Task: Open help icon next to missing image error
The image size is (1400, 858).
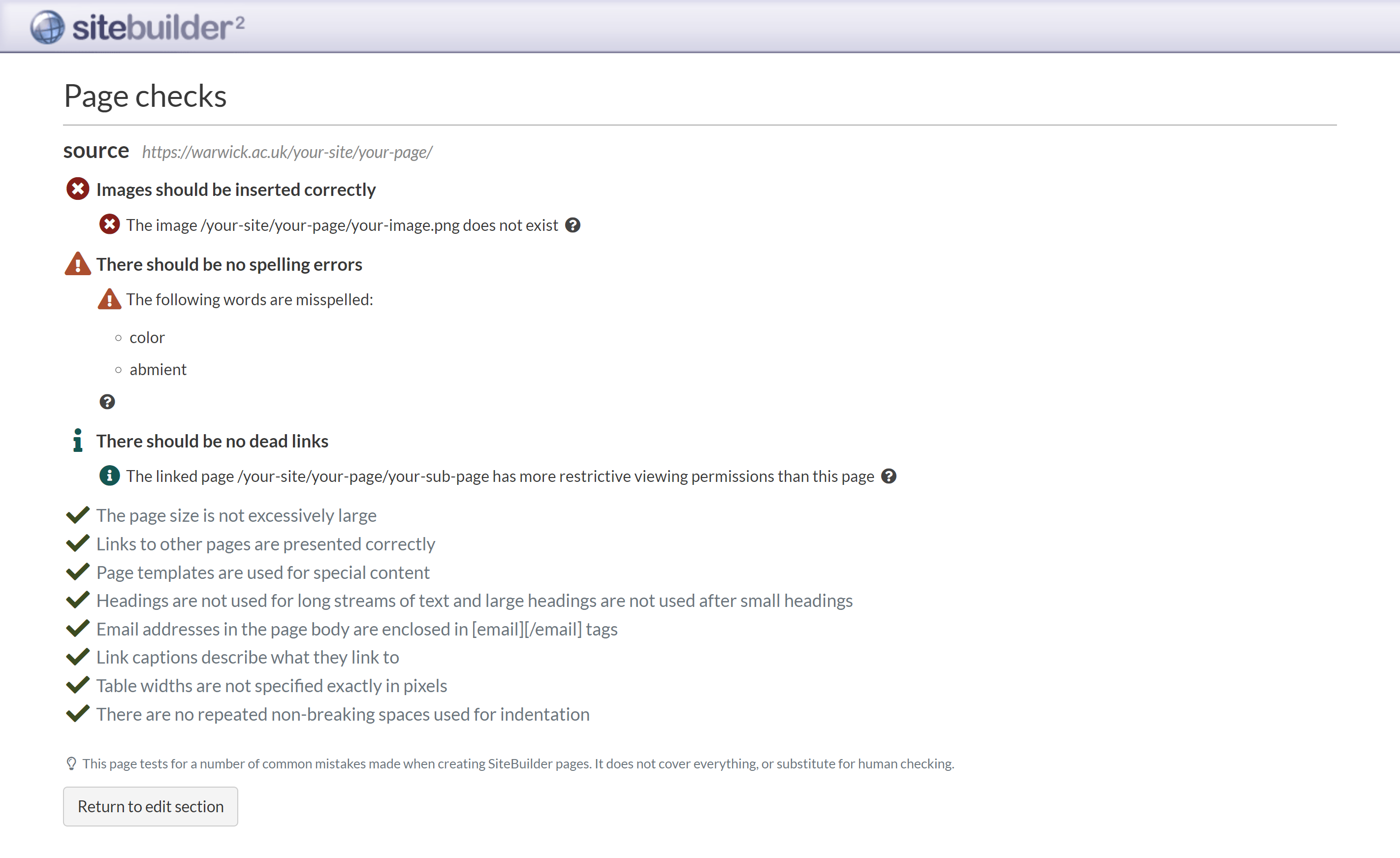Action: point(573,225)
